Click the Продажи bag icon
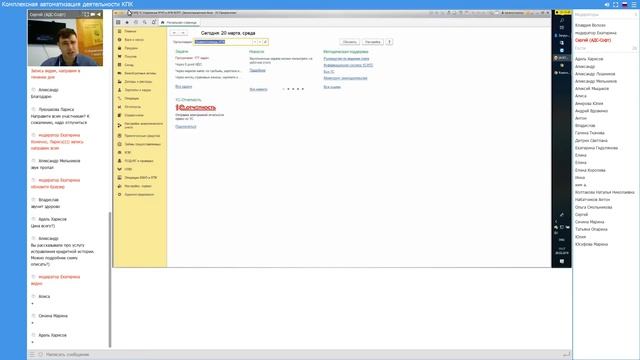Screen dimensions: 640x360 point(120,48)
